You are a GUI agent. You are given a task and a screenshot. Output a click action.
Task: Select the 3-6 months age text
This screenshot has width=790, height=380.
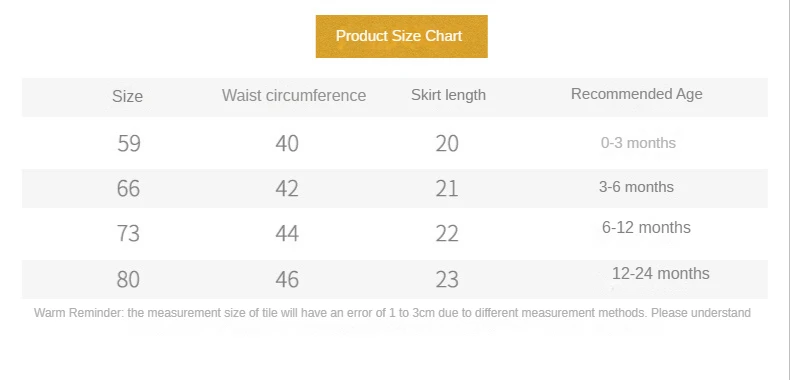(x=636, y=187)
